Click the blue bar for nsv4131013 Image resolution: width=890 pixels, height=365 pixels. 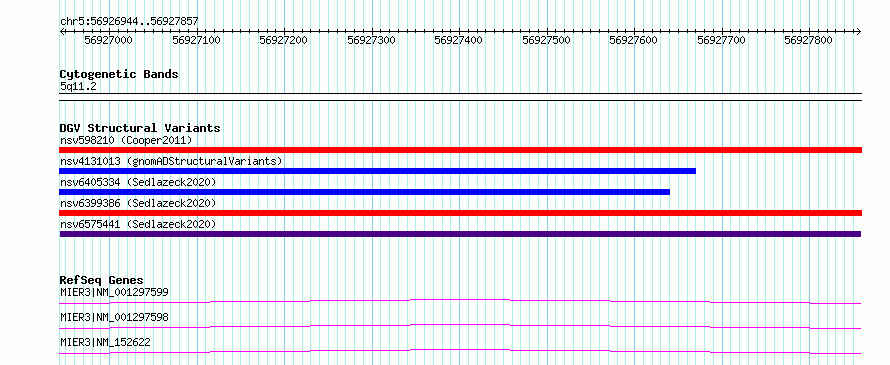pyautogui.click(x=377, y=171)
